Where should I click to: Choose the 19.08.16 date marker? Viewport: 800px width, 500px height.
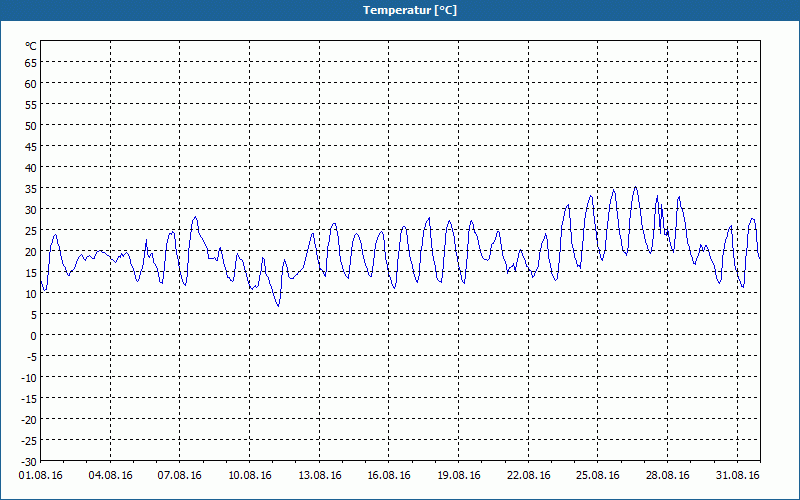pos(458,476)
